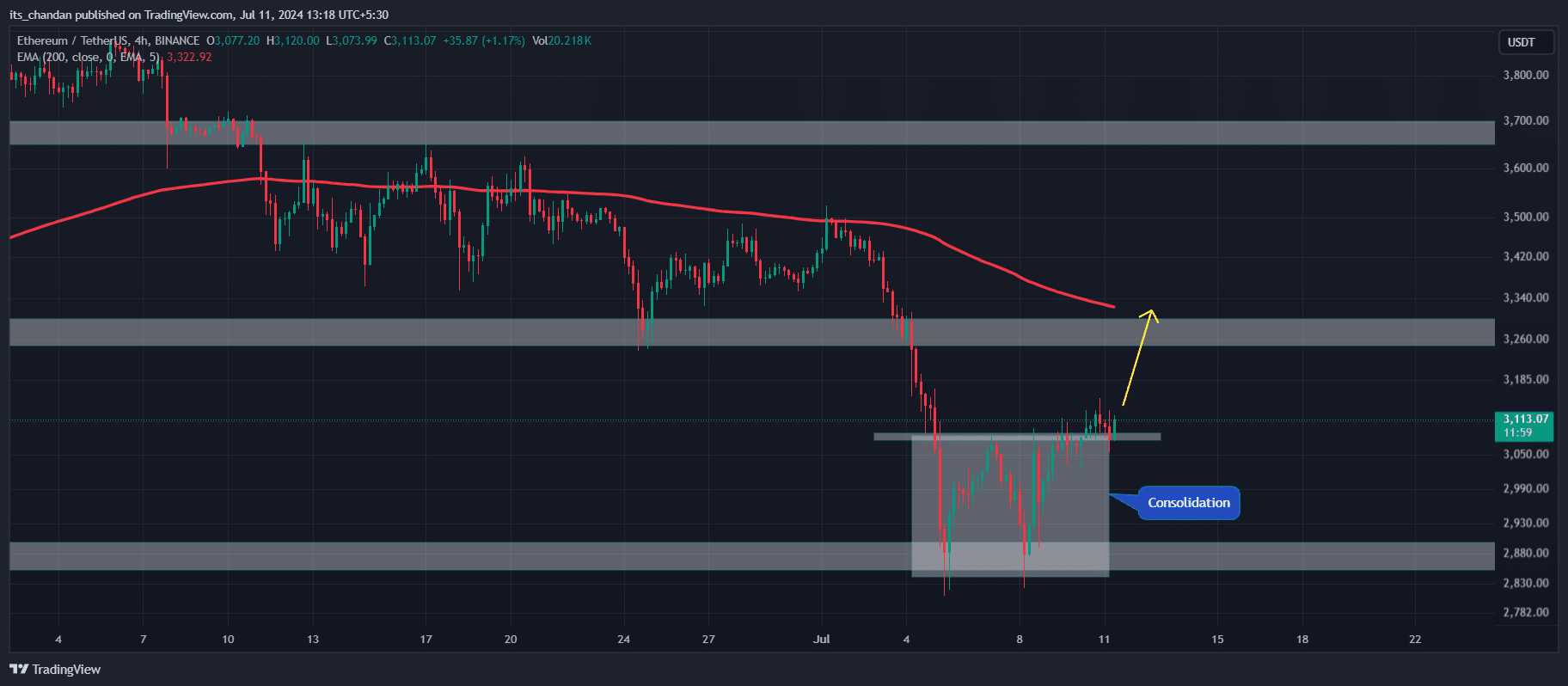Click the 3,185.00 price axis label
Image resolution: width=1568 pixels, height=686 pixels.
1526,379
